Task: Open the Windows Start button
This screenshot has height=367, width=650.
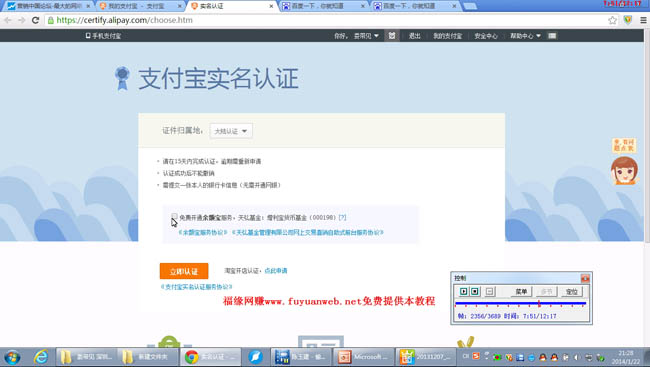Action: [x=12, y=357]
